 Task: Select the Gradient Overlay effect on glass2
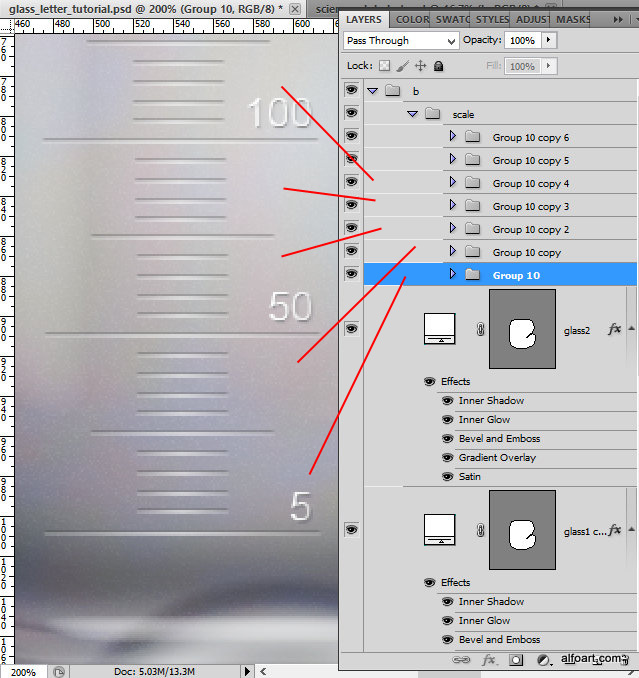[x=497, y=458]
